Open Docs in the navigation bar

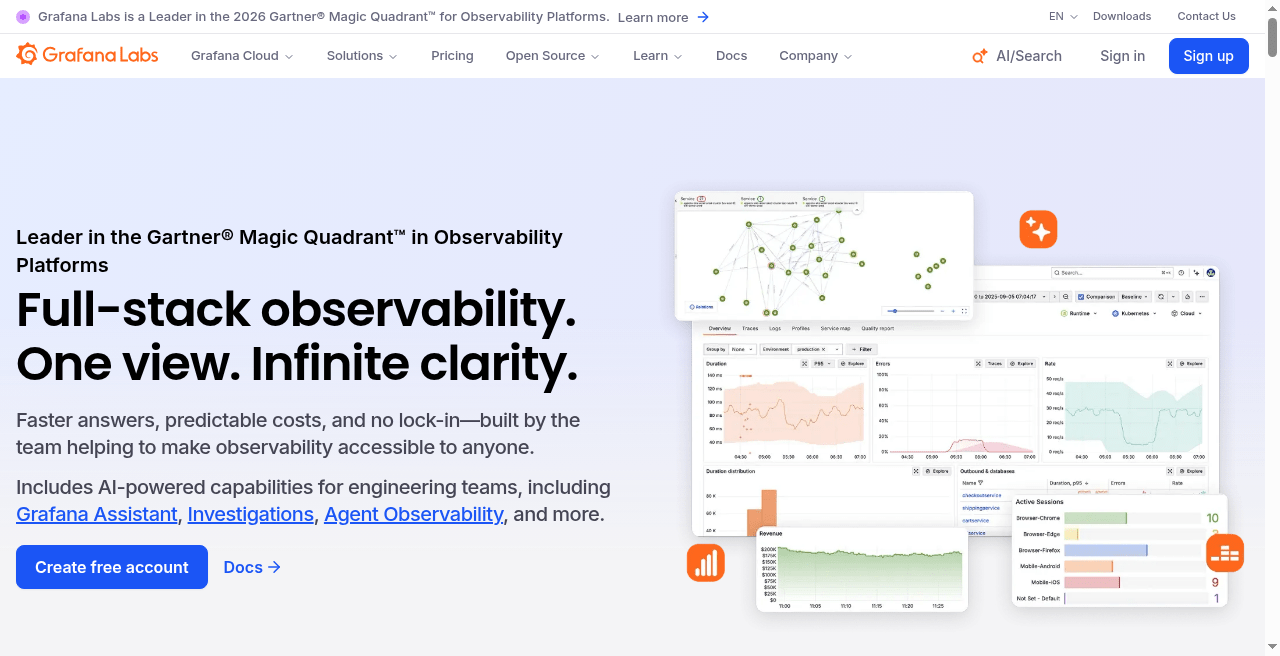click(731, 56)
